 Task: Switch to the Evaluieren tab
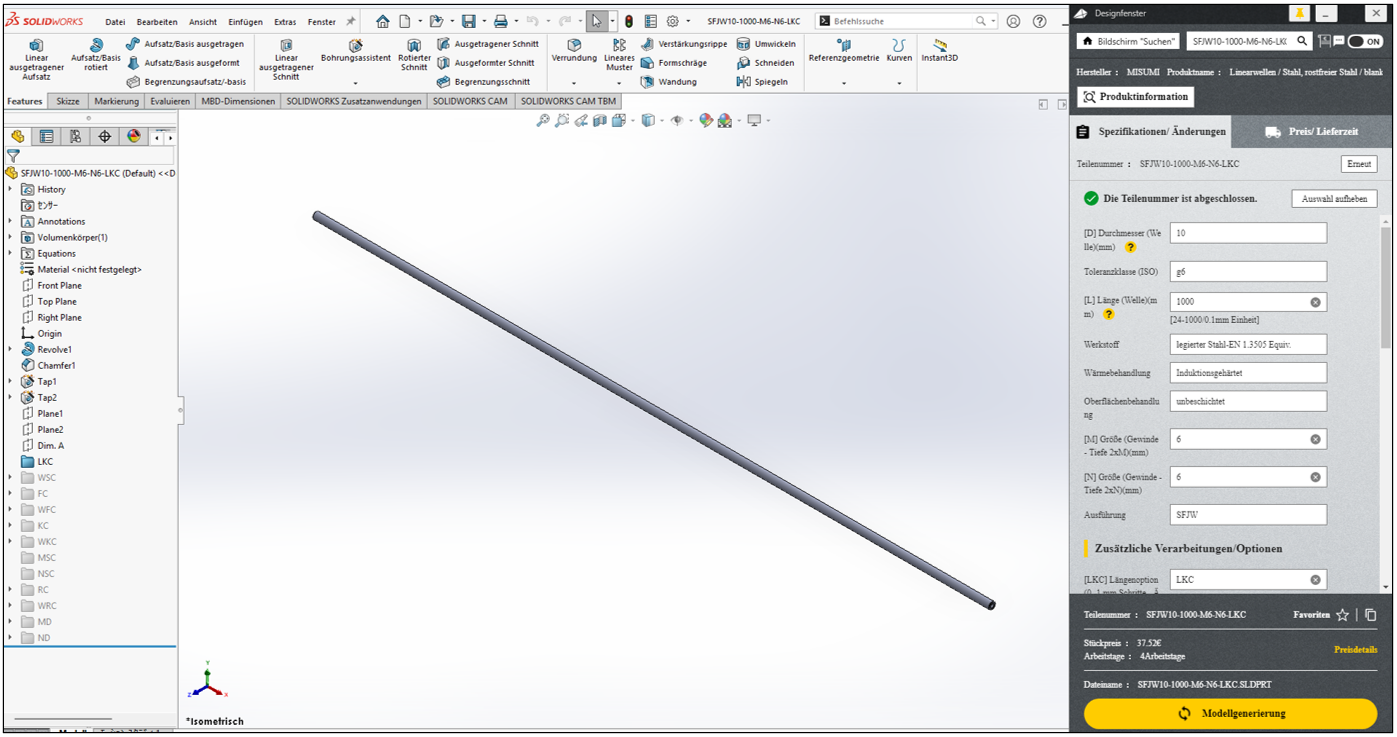click(x=169, y=101)
